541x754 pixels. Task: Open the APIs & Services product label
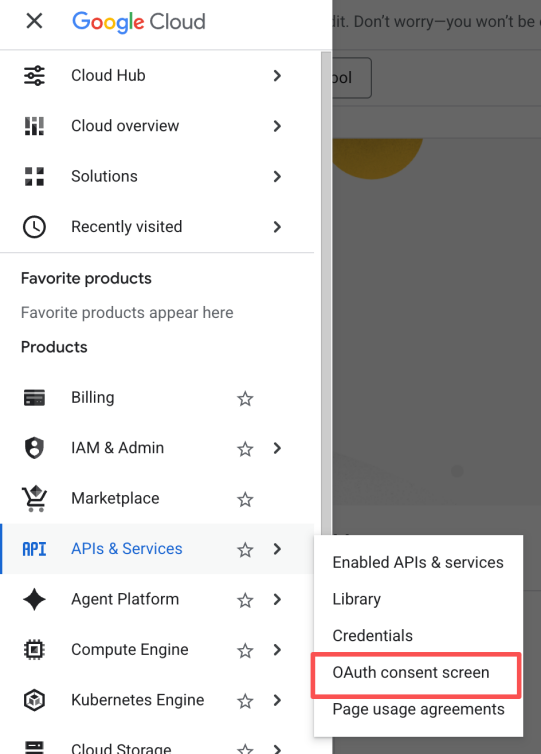click(126, 549)
